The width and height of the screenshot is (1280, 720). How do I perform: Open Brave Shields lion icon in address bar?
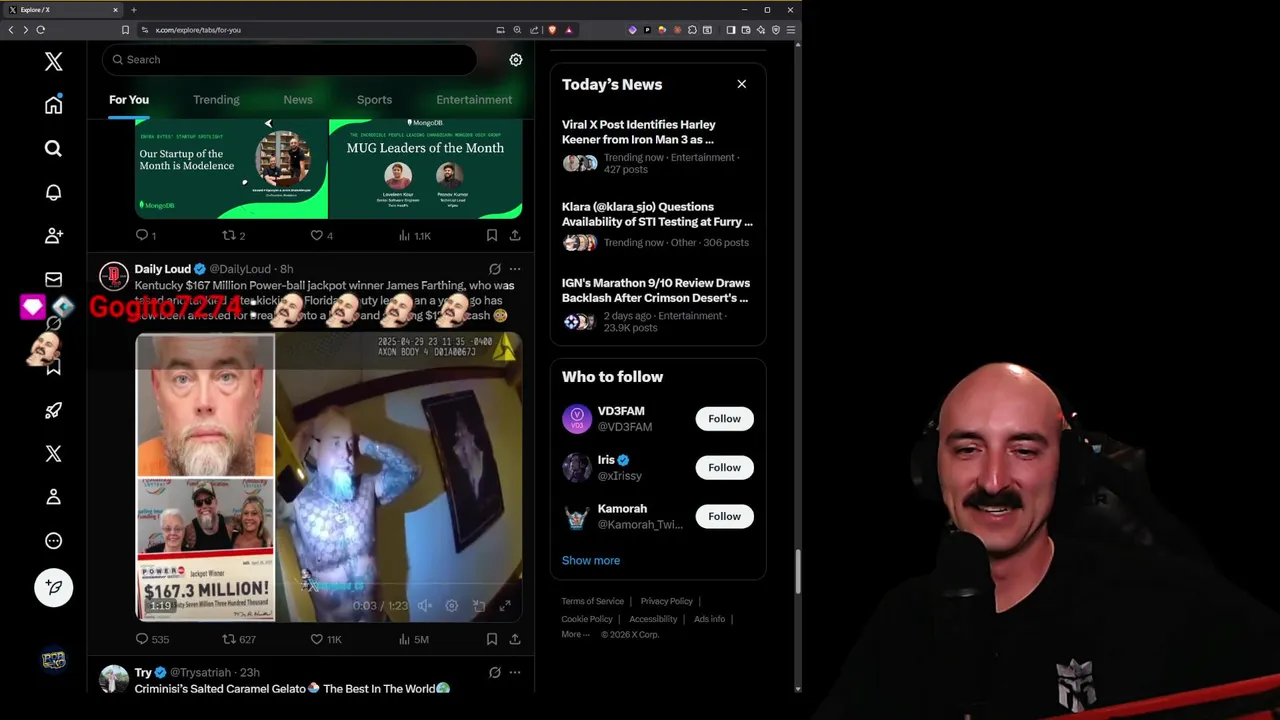pos(552,30)
